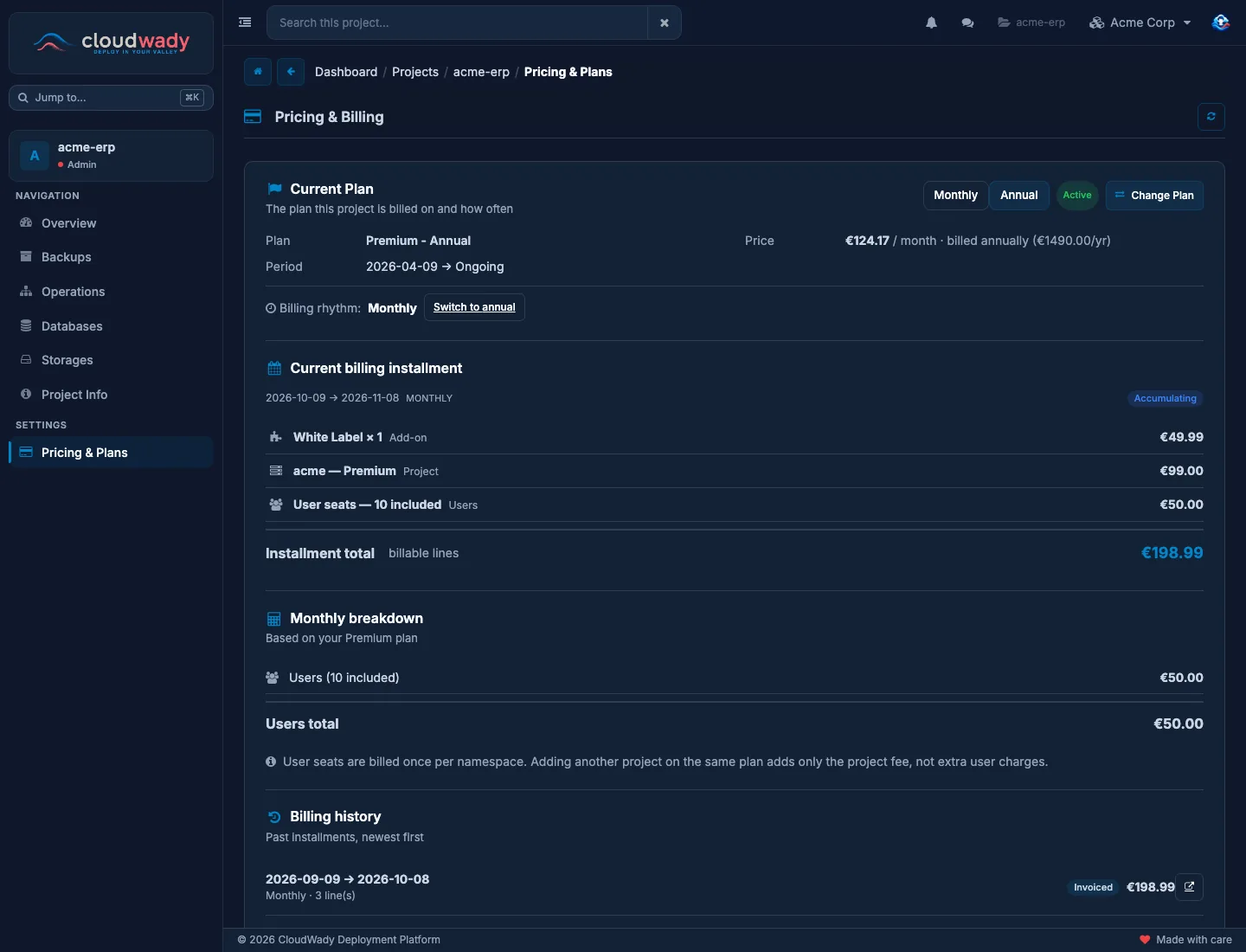Focus the Search this project field
This screenshot has width=1246, height=952.
[x=457, y=23]
